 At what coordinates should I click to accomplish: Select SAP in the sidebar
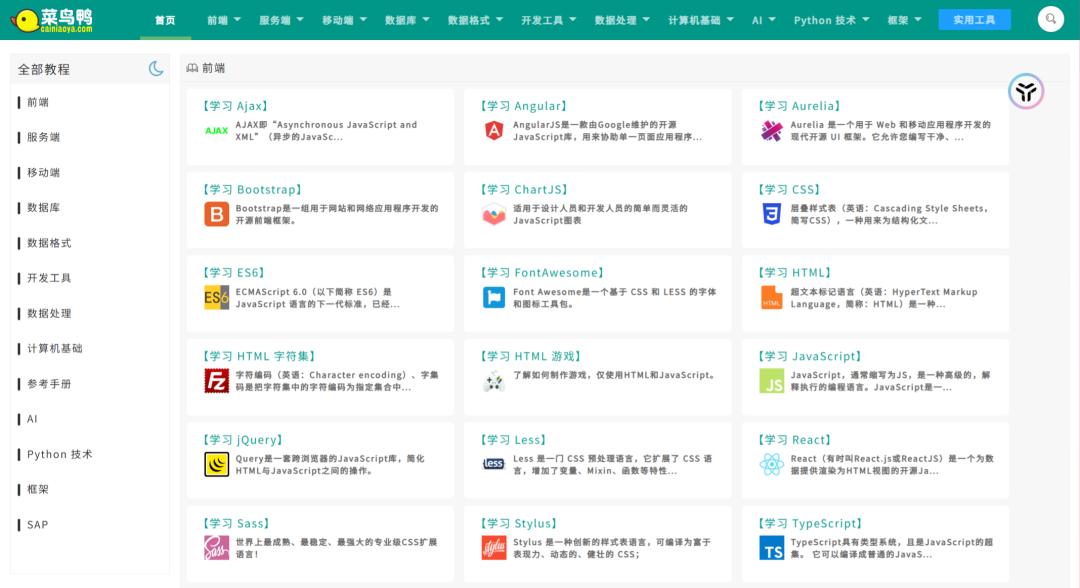coord(37,525)
